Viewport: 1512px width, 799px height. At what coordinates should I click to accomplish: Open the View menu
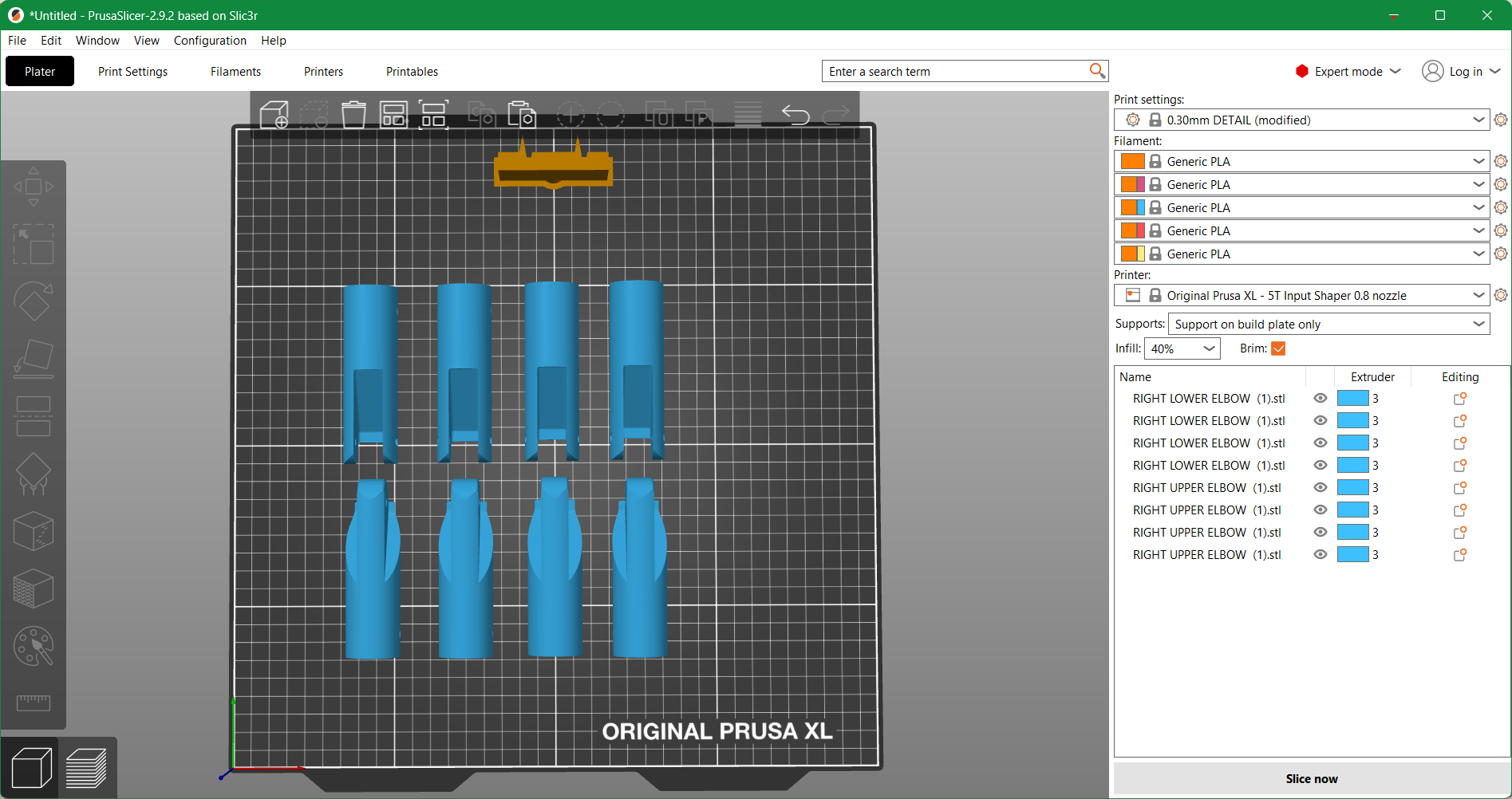[x=146, y=41]
